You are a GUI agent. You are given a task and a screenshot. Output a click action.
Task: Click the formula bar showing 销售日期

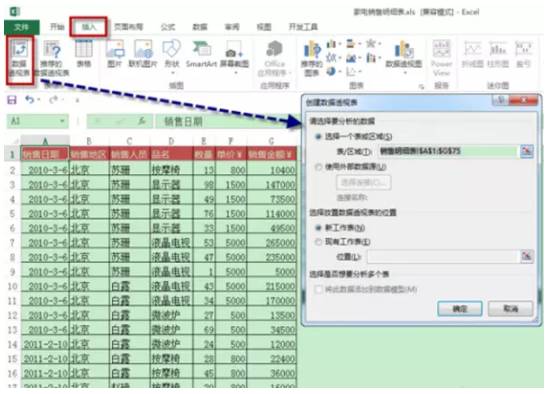click(x=227, y=121)
